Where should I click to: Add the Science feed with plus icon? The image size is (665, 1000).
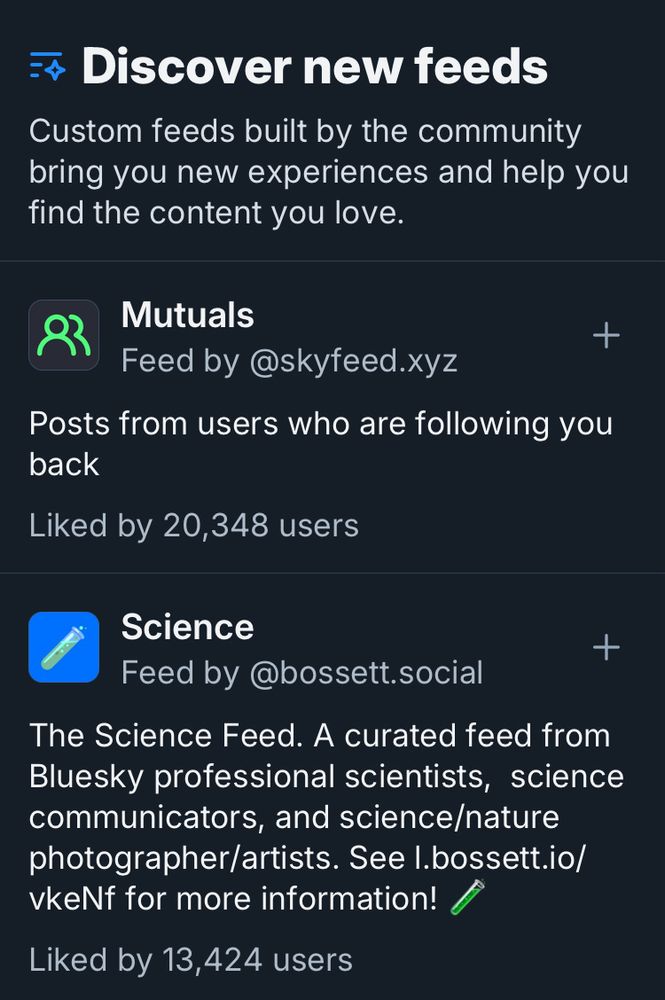(x=606, y=648)
